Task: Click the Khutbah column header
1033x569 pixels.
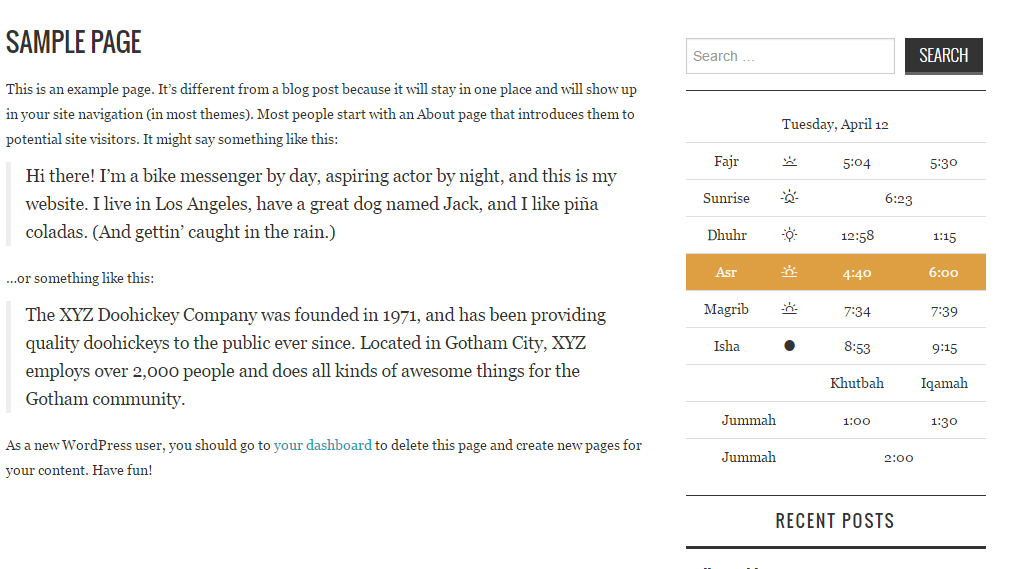Action: pos(856,383)
